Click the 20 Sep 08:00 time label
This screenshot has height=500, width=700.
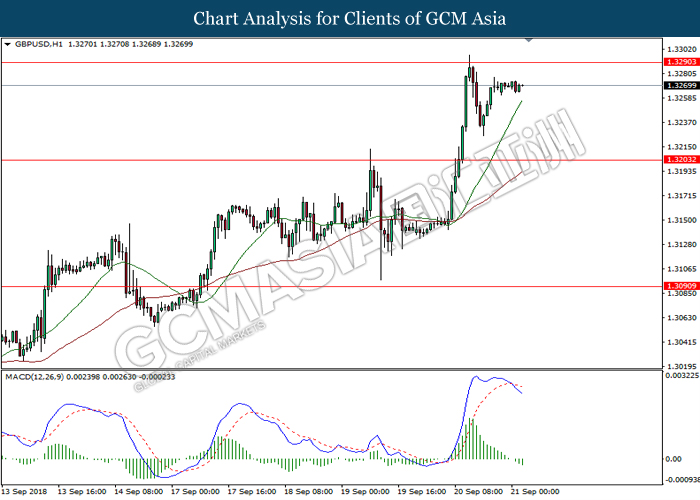click(479, 492)
